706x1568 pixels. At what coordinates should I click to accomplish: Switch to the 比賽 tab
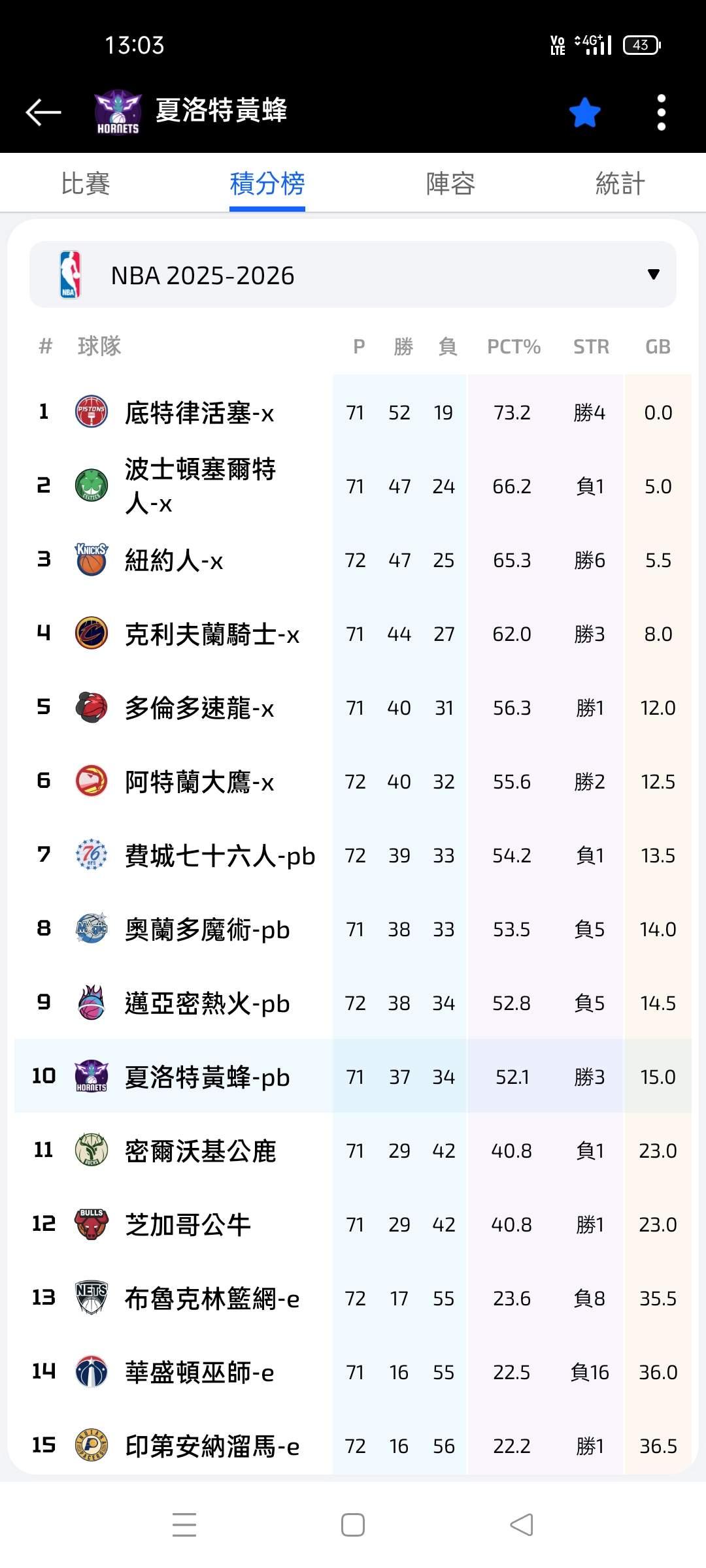(86, 184)
